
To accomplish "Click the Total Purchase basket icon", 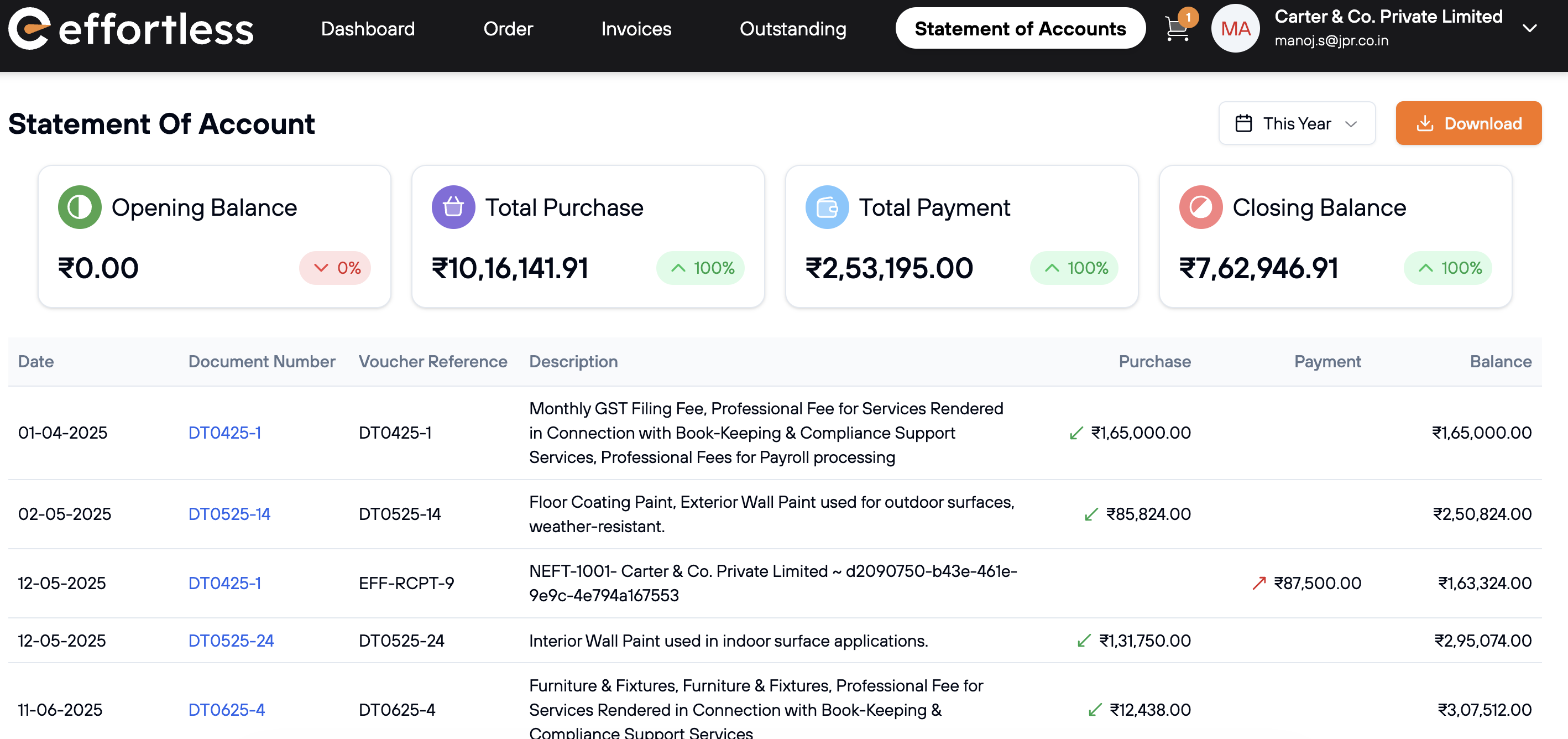I will [453, 207].
